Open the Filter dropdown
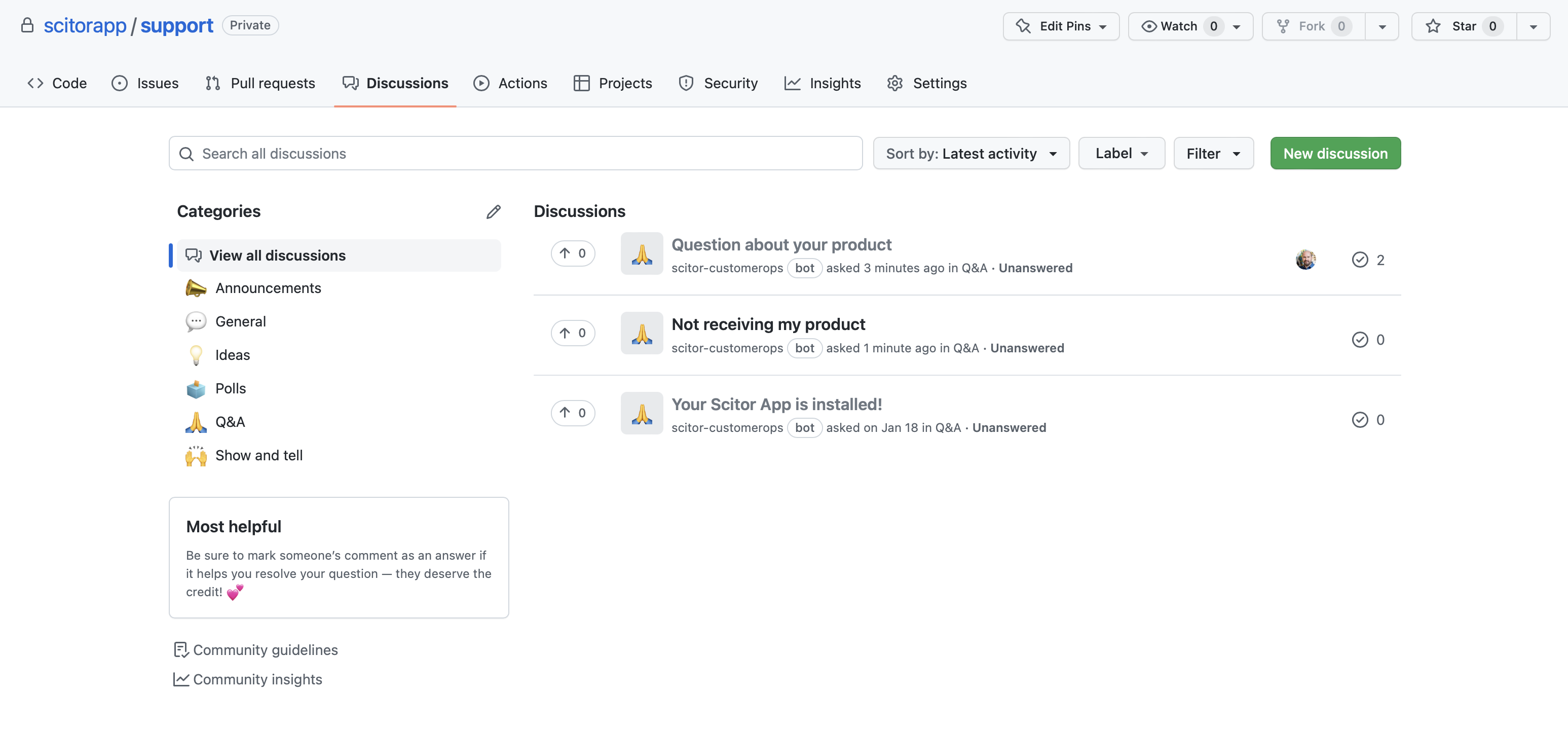This screenshot has height=729, width=1568. click(x=1213, y=154)
